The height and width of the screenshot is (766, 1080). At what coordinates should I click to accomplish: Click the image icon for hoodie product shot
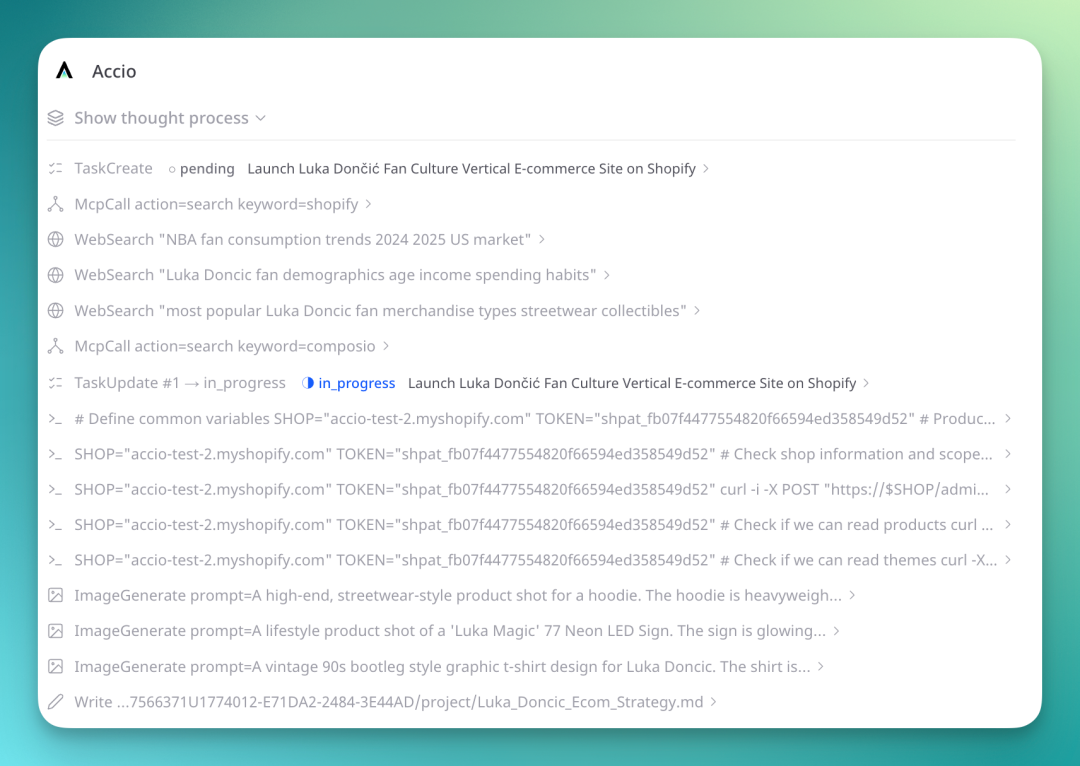click(x=56, y=595)
